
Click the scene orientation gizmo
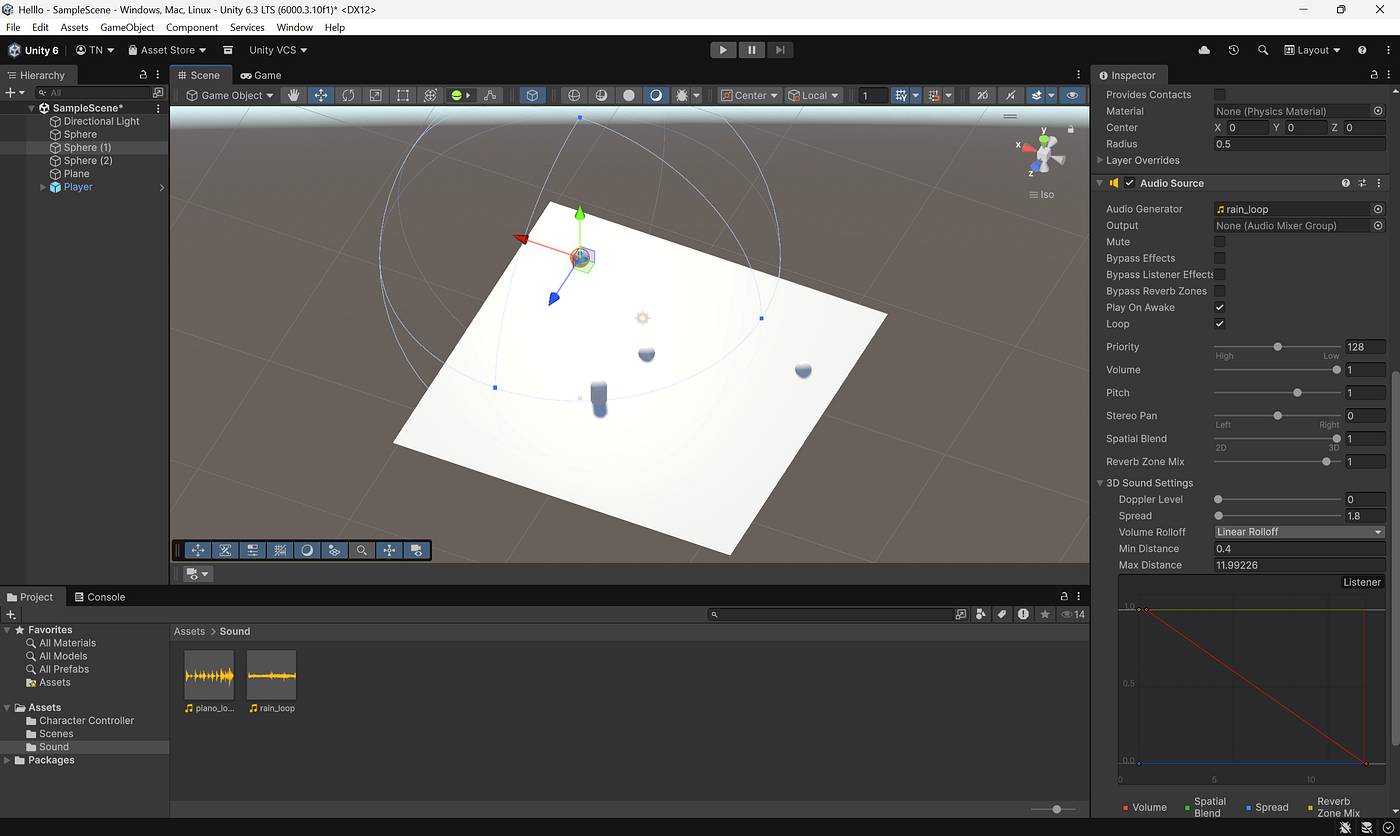click(x=1044, y=154)
